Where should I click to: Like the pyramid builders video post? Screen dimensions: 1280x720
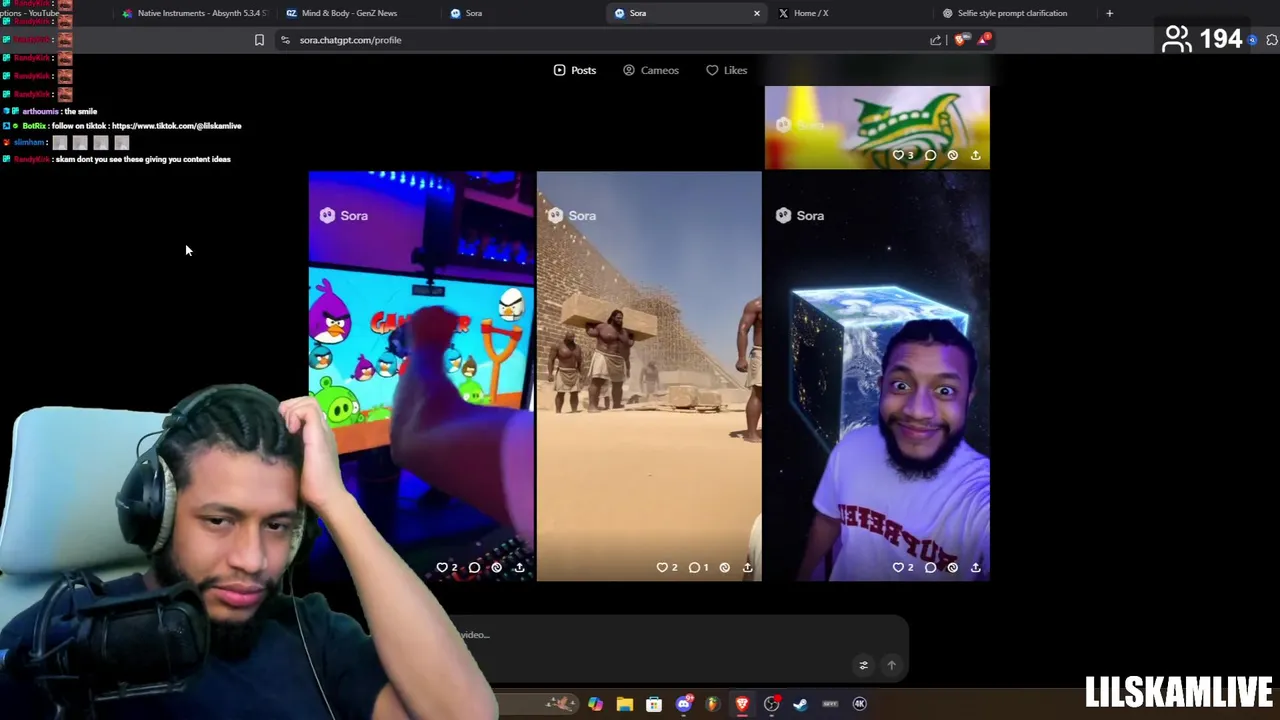coord(662,567)
